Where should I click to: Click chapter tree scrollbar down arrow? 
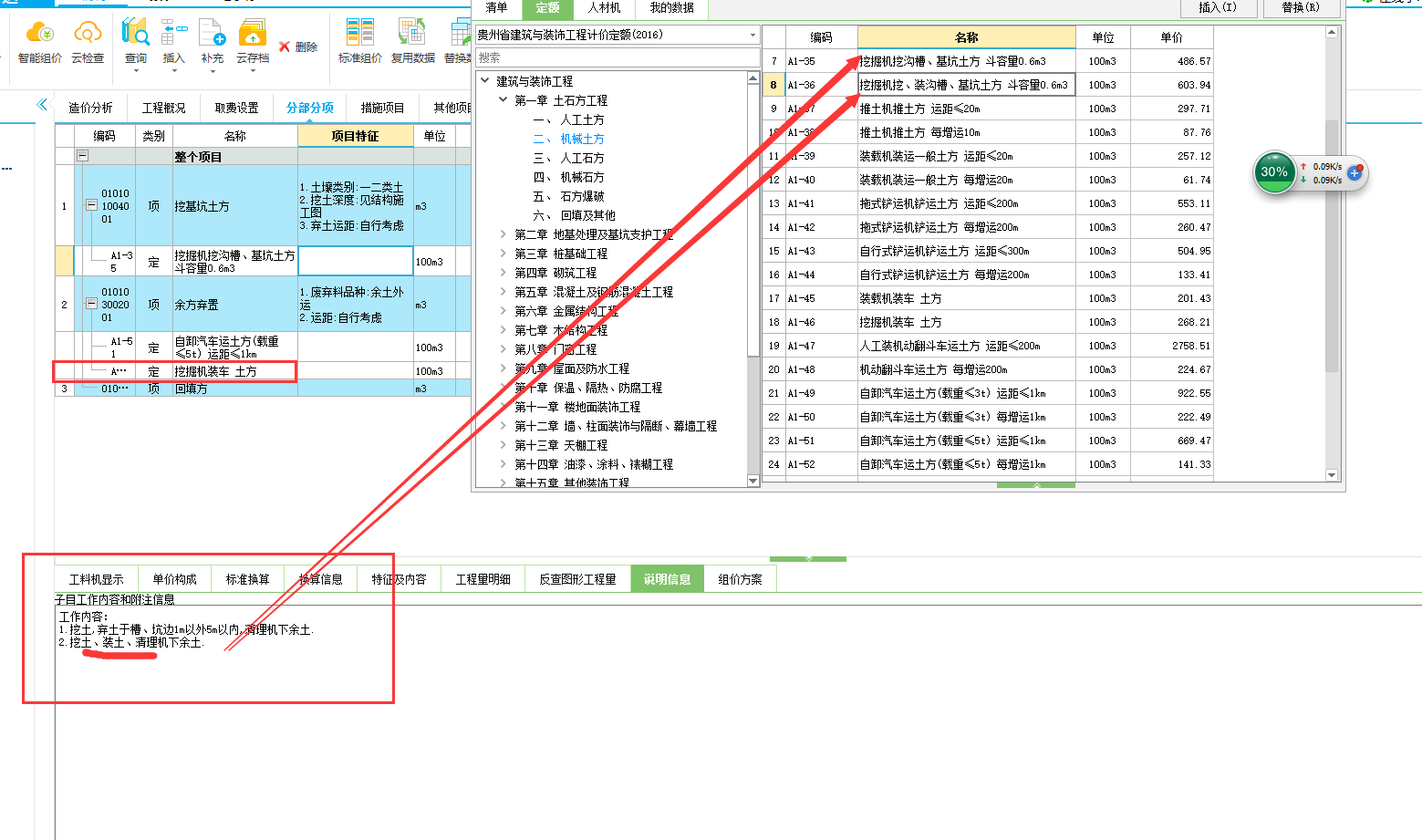pyautogui.click(x=753, y=481)
